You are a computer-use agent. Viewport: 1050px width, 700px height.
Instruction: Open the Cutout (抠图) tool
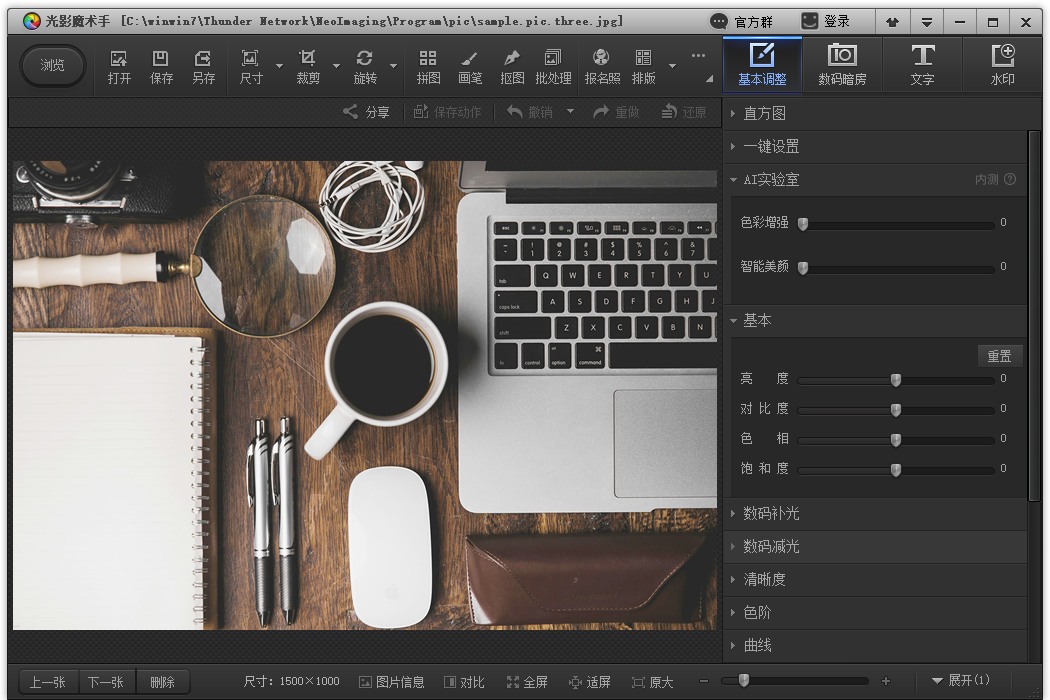pyautogui.click(x=512, y=66)
